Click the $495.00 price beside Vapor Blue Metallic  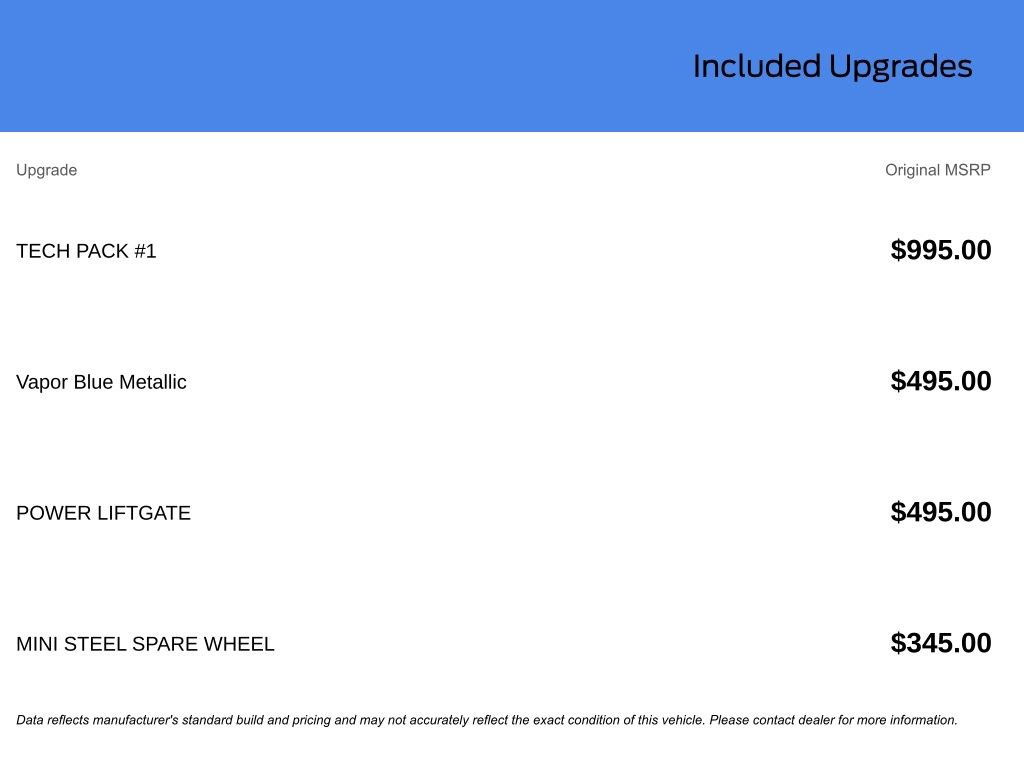point(940,381)
